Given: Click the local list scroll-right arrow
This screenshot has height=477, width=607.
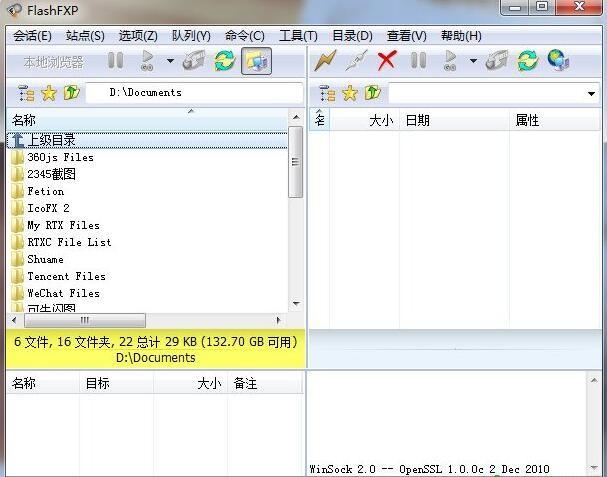Looking at the screenshot, I should tap(278, 320).
